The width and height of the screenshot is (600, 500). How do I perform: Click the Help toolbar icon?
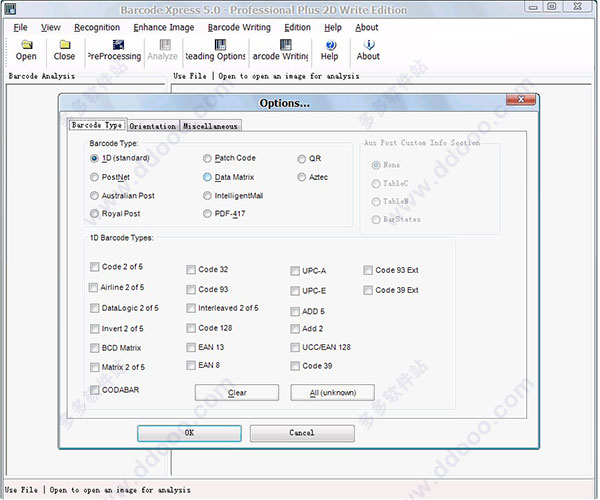tap(329, 50)
